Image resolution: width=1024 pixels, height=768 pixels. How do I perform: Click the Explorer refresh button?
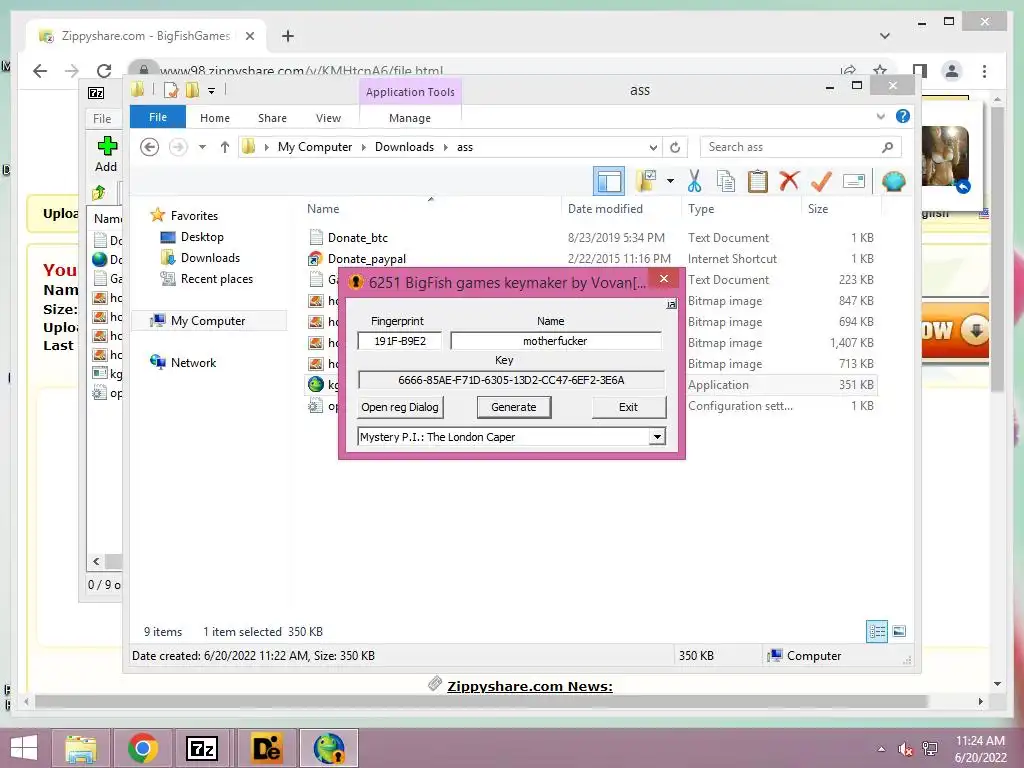pyautogui.click(x=675, y=147)
